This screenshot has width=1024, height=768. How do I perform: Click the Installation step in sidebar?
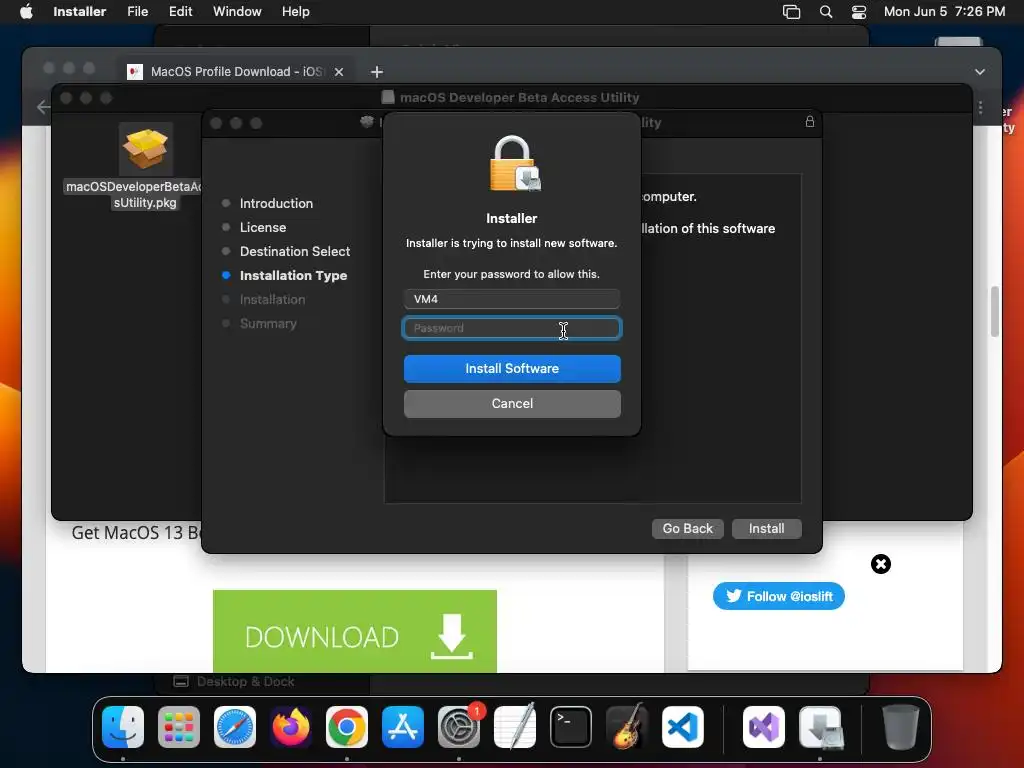[x=272, y=300]
